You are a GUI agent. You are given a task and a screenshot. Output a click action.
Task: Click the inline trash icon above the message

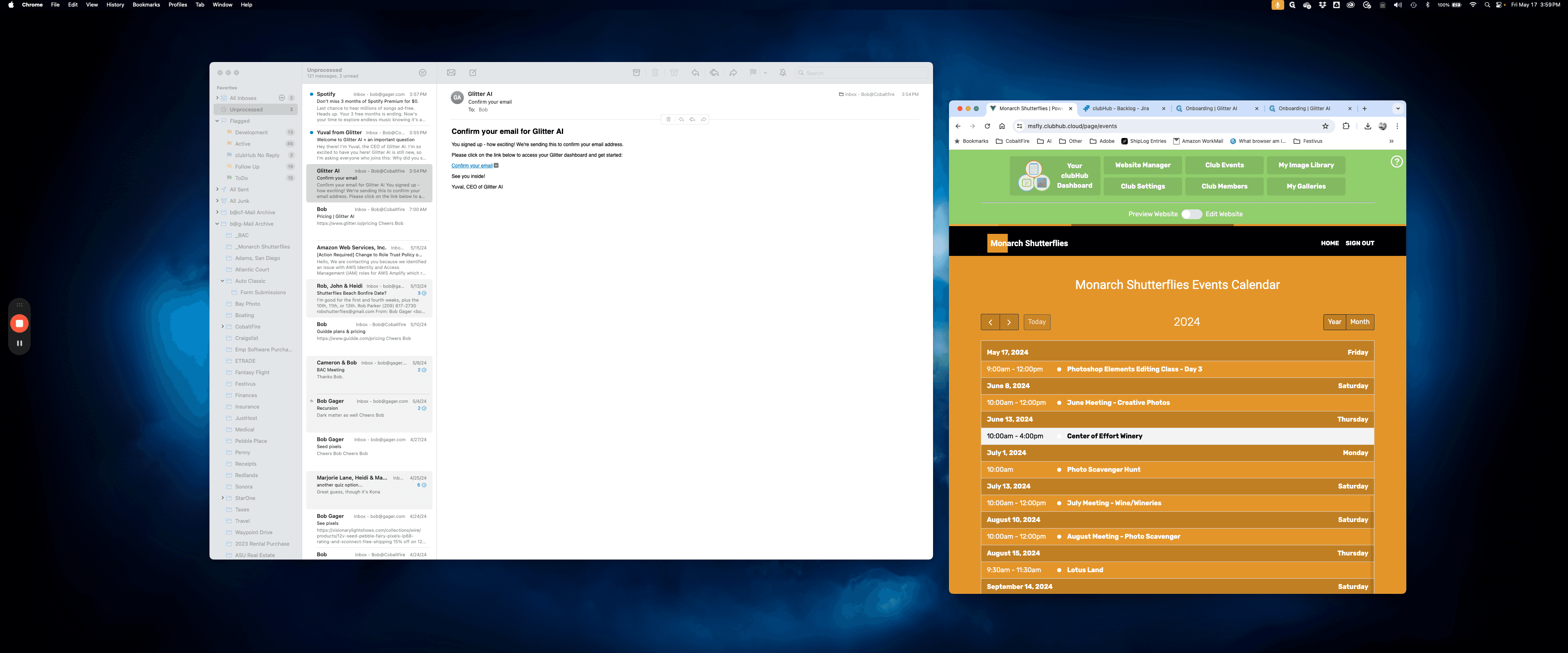[668, 119]
